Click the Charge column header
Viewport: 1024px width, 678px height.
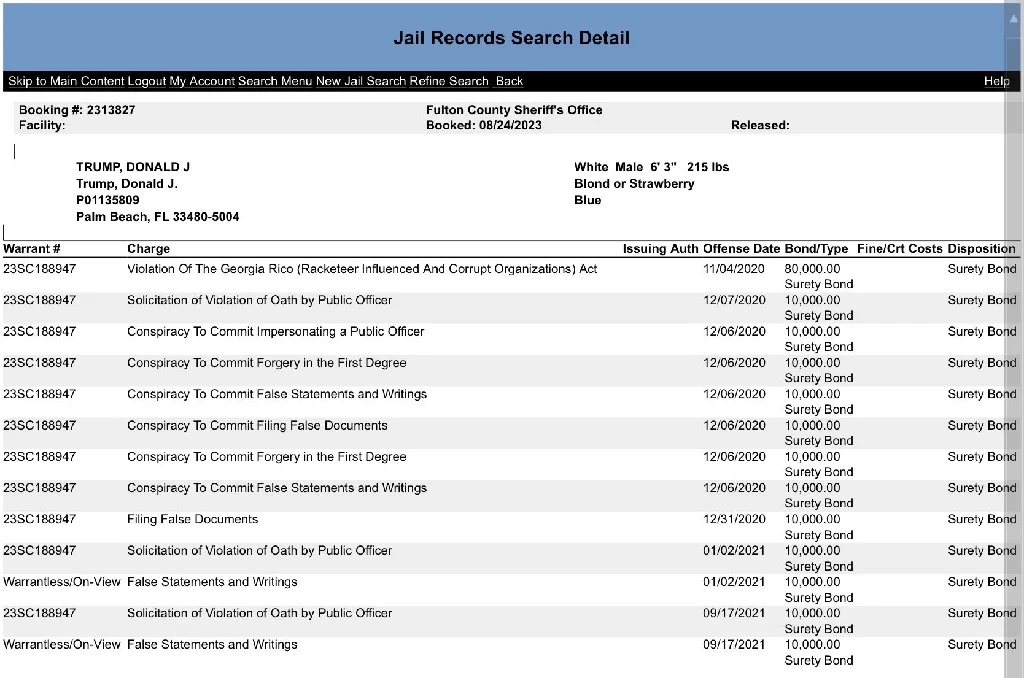(148, 248)
